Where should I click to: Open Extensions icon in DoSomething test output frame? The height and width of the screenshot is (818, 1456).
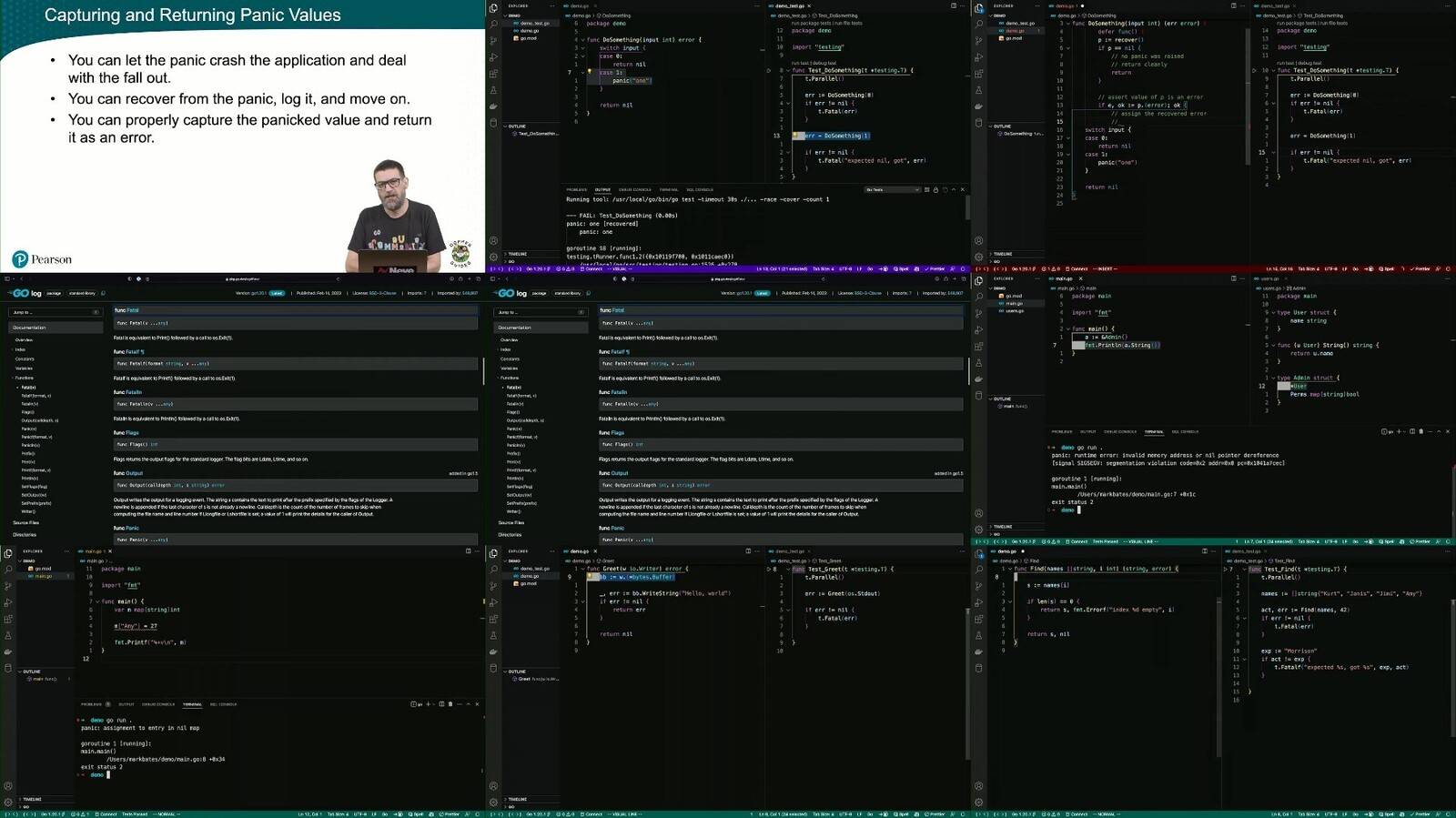click(493, 74)
